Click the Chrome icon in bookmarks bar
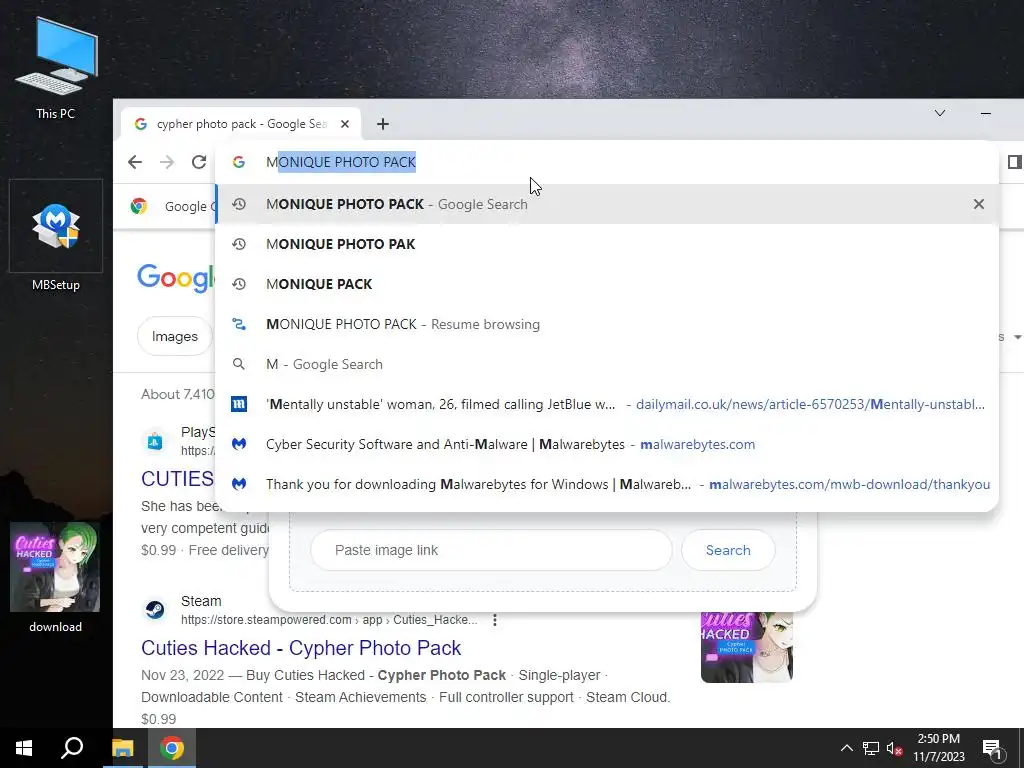The width and height of the screenshot is (1024, 768). pos(138,206)
